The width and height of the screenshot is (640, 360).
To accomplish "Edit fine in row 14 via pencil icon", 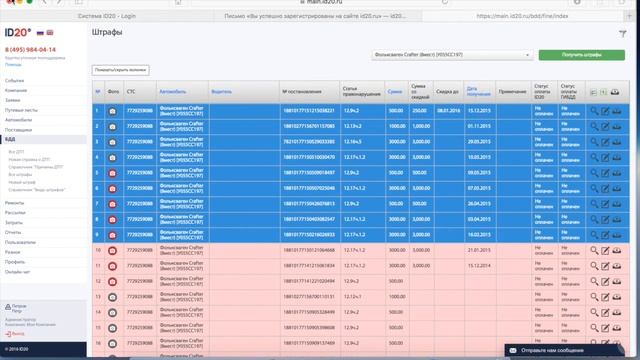I will (605, 313).
